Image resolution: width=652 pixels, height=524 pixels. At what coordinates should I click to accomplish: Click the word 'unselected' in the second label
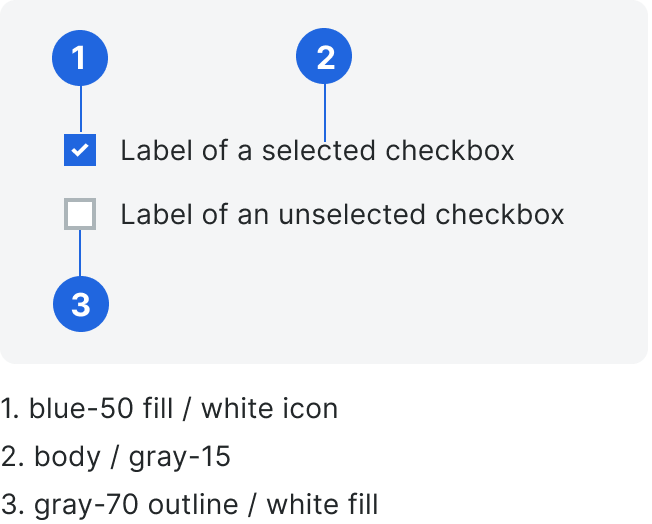[352, 214]
